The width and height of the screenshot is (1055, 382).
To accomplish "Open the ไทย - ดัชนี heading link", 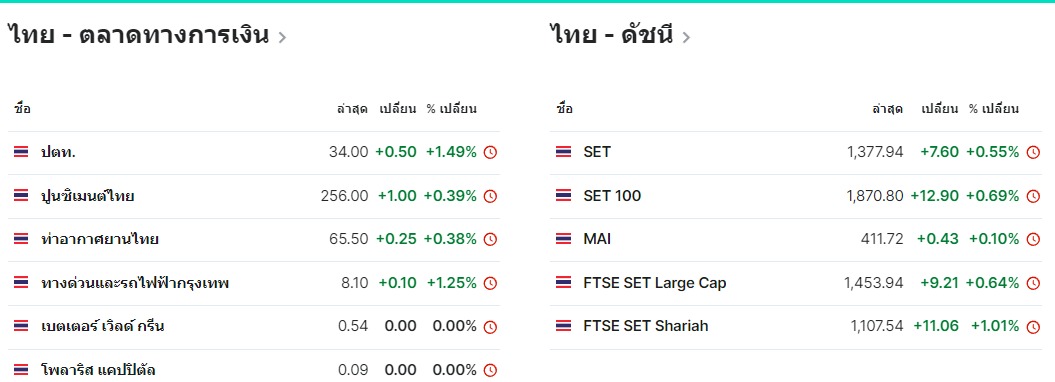I will (611, 34).
